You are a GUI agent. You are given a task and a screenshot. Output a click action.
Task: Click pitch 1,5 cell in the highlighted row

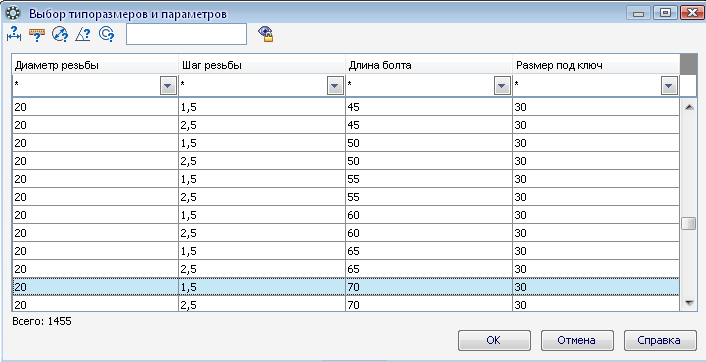262,287
